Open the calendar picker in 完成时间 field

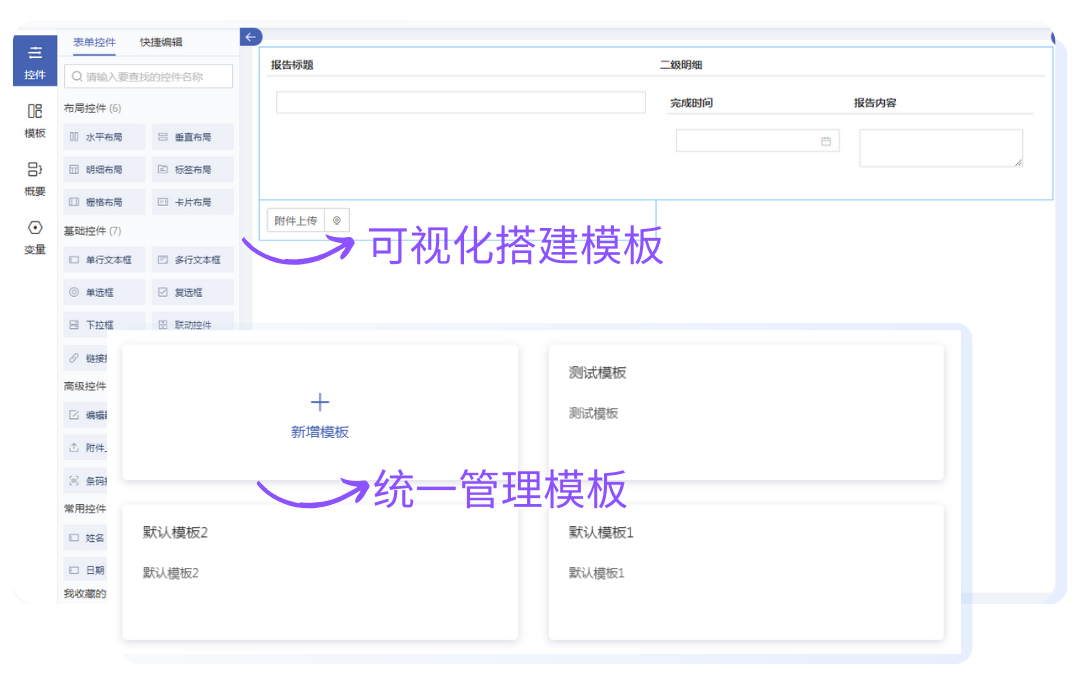(x=826, y=141)
